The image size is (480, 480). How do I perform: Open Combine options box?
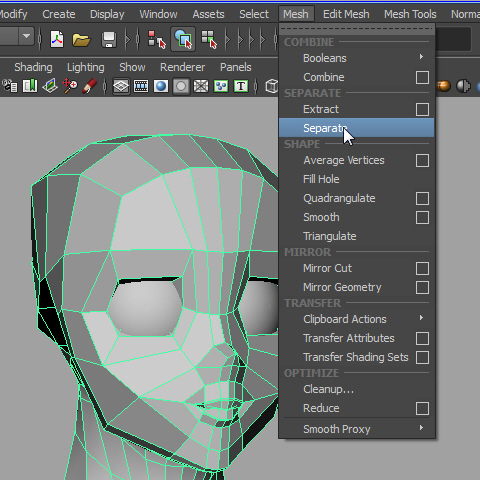tap(422, 77)
